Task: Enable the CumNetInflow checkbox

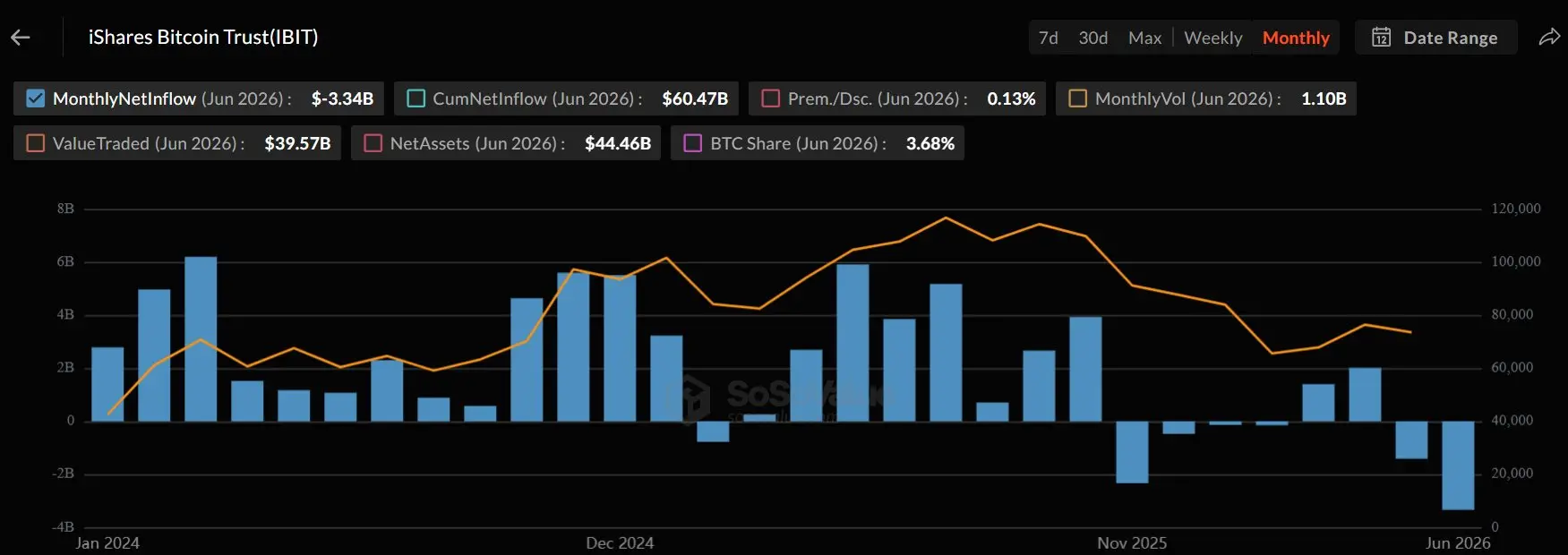Action: pyautogui.click(x=416, y=98)
